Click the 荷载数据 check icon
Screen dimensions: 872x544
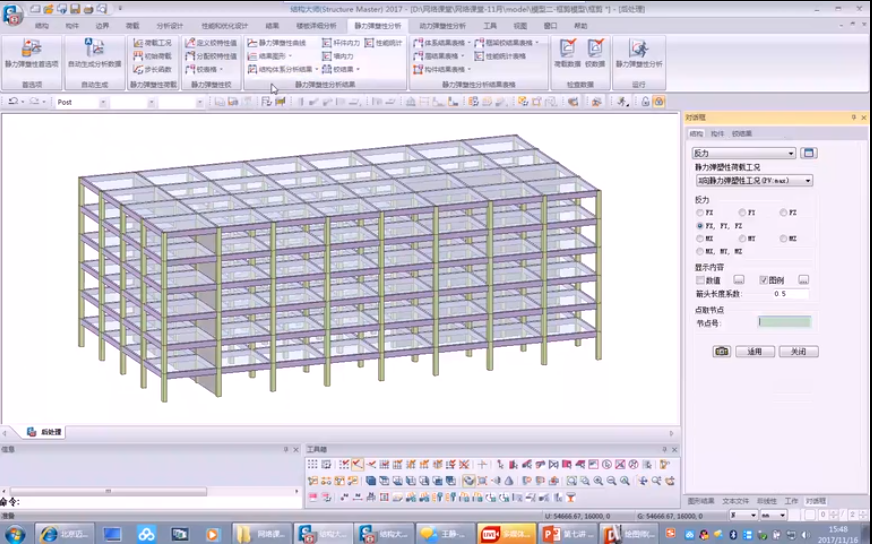point(567,49)
